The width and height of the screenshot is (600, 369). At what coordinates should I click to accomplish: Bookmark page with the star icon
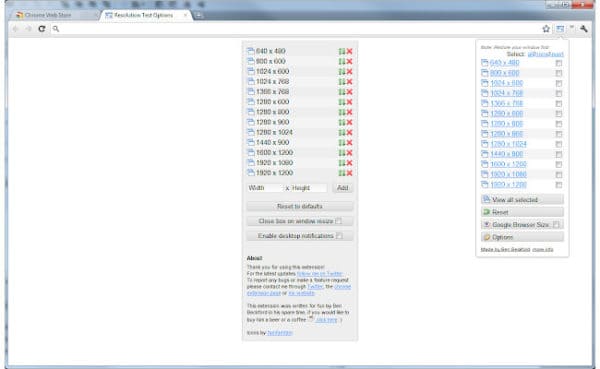tap(546, 29)
